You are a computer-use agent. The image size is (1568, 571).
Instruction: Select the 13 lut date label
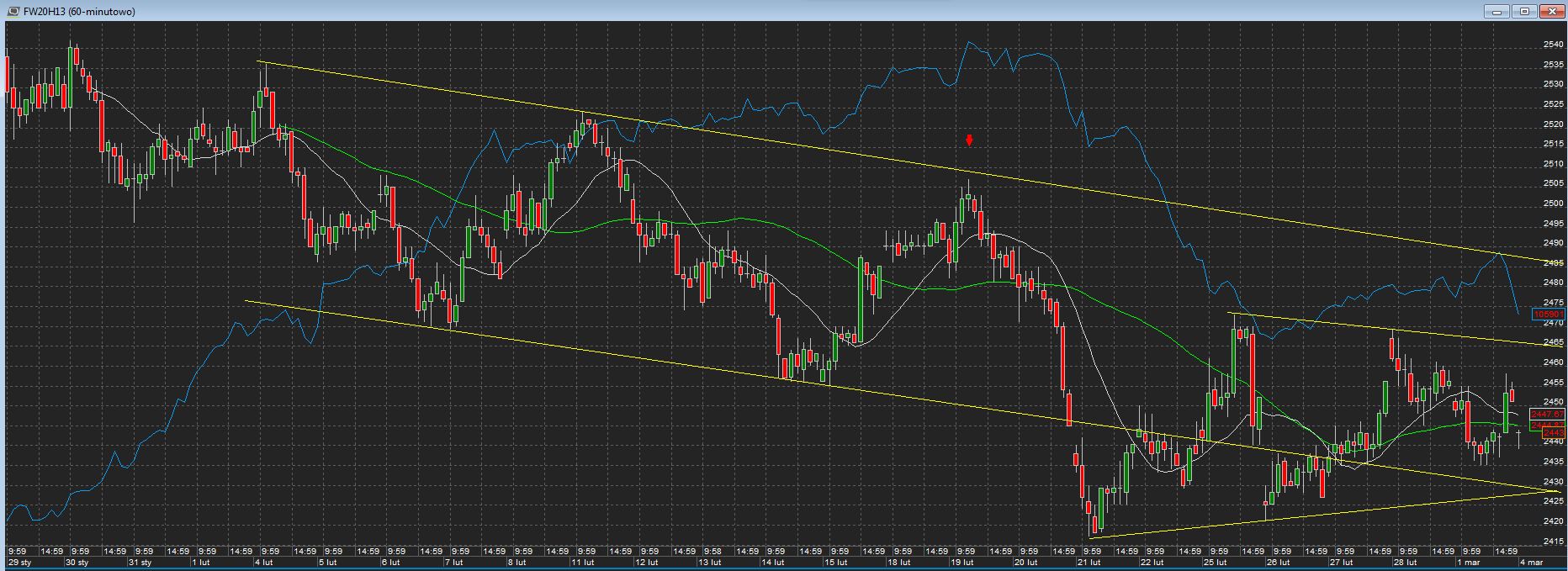710,563
